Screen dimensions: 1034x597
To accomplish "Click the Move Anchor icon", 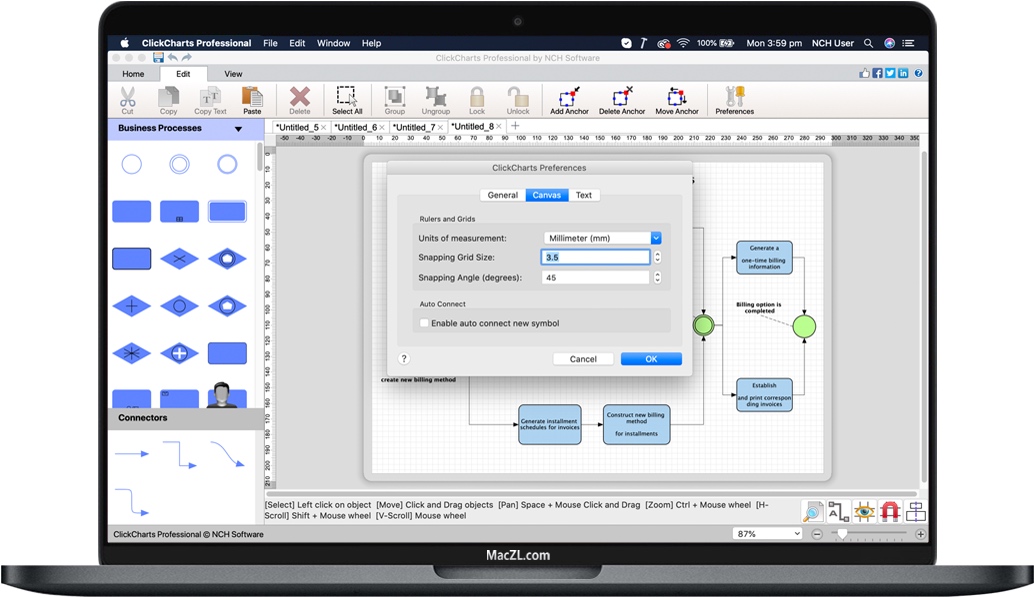I will coord(676,99).
